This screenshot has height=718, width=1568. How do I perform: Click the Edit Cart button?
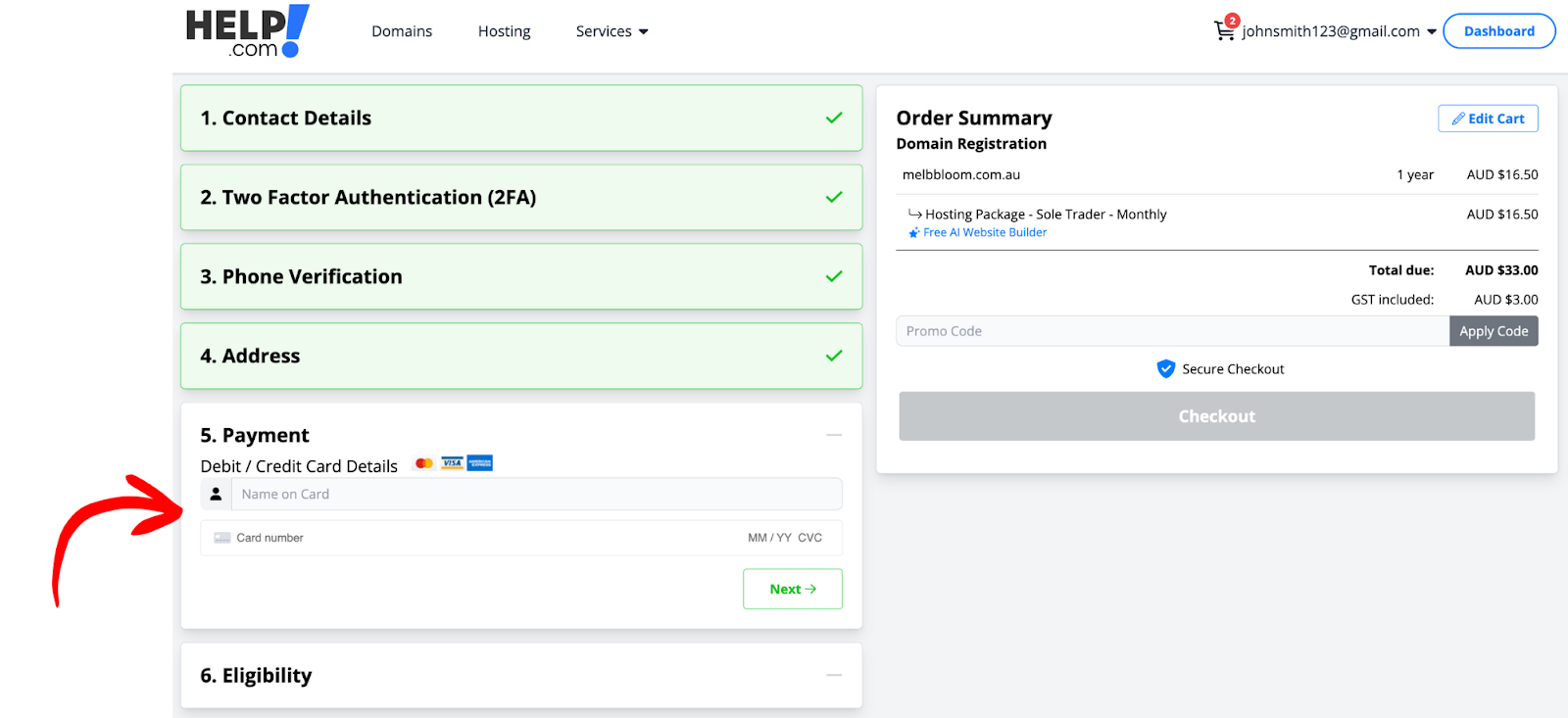pyautogui.click(x=1488, y=119)
